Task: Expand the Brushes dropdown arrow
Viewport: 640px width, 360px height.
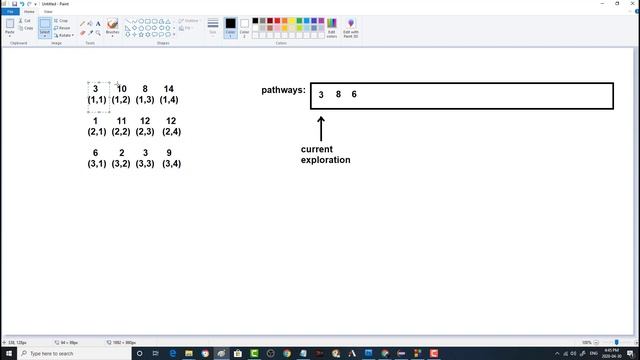Action: coord(112,36)
